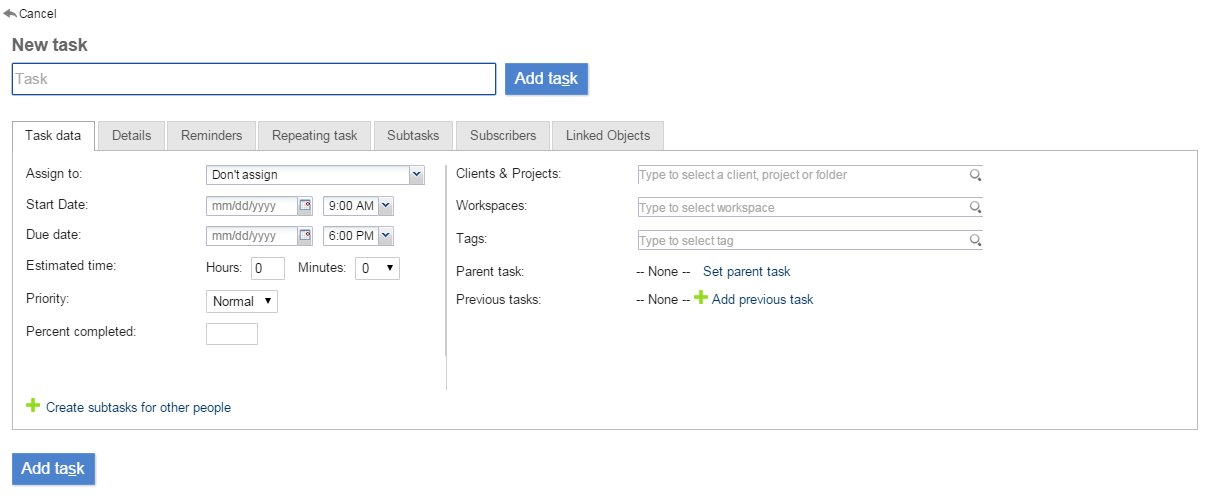Switch to the Reminders tab
Screen dimensions: 1210x496
(x=211, y=136)
